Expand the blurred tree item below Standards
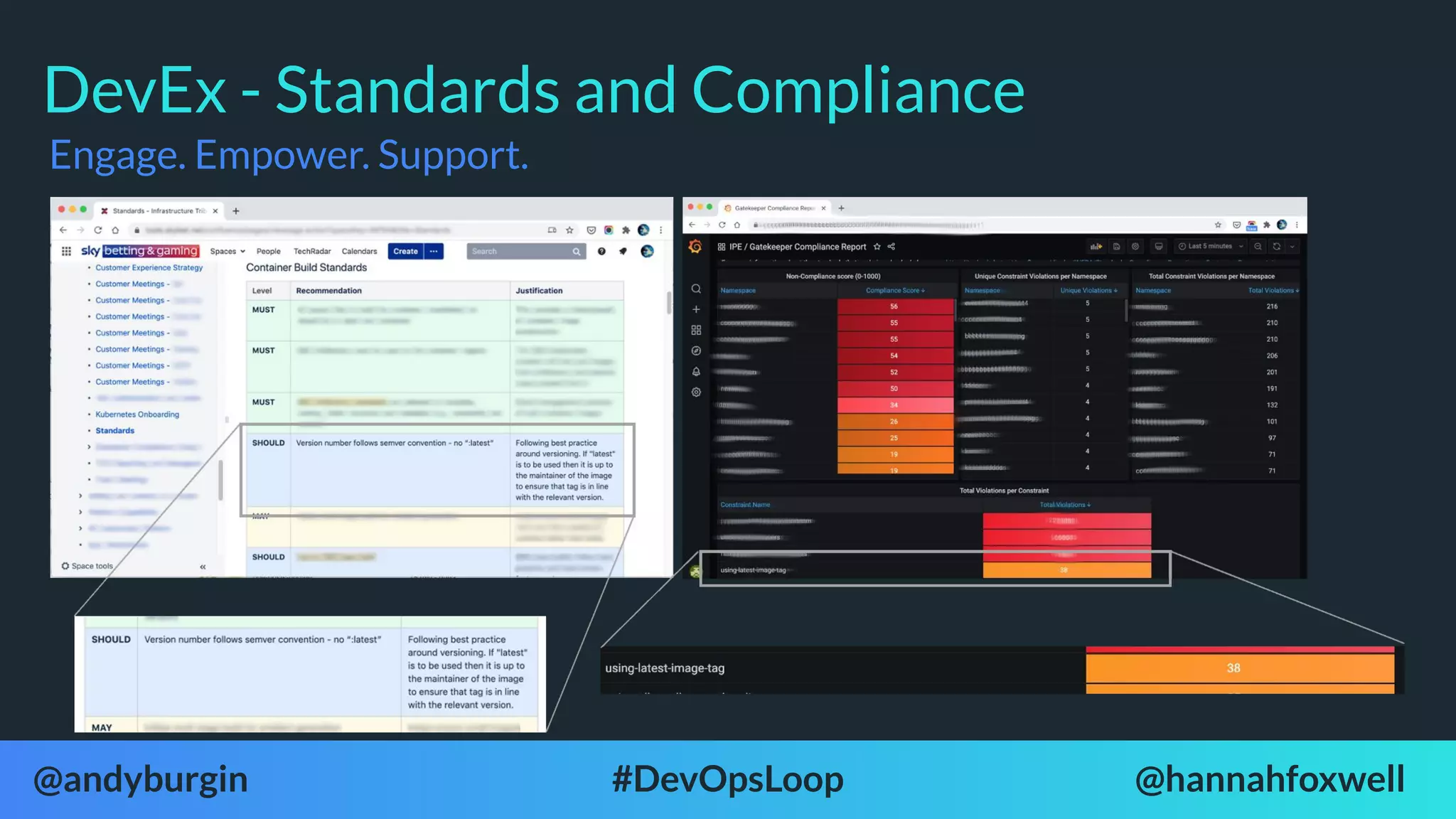 (89, 447)
